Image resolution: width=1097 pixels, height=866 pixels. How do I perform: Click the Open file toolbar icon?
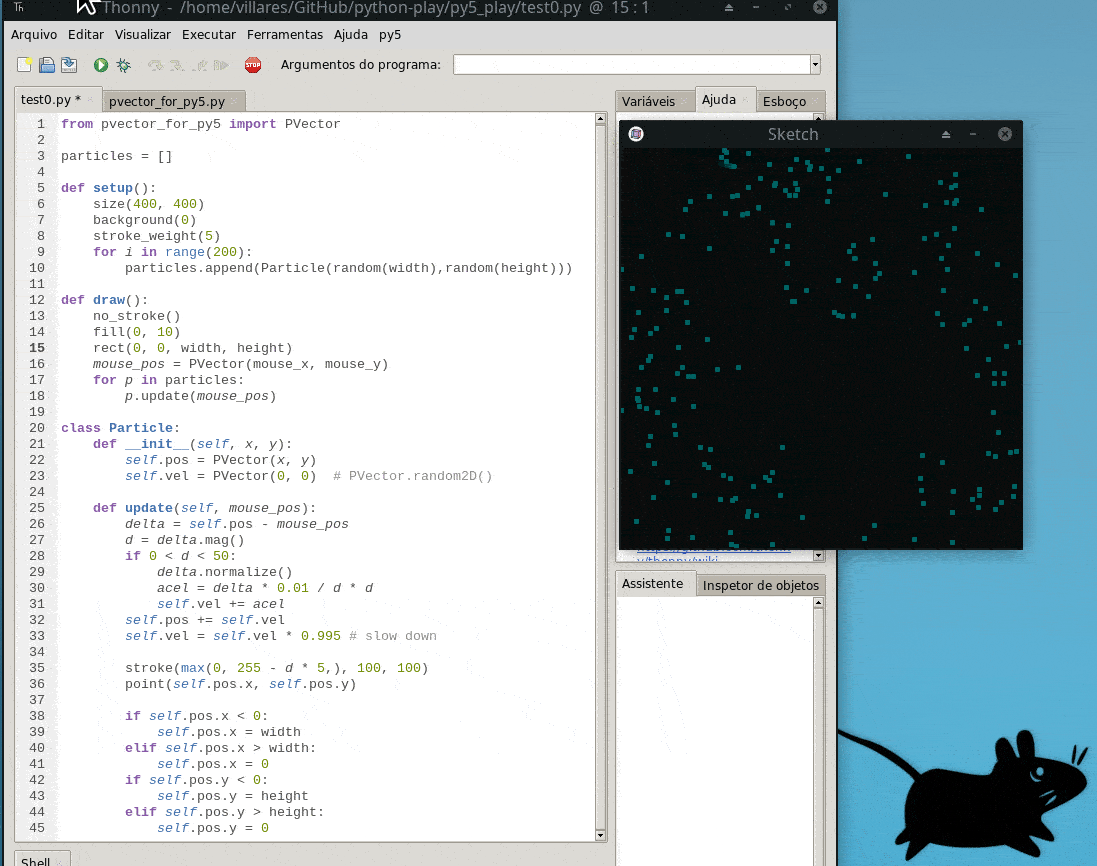(47, 65)
